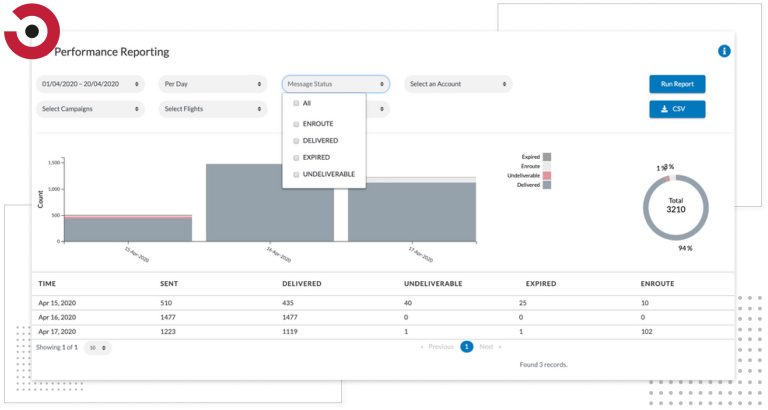The height and width of the screenshot is (410, 768).
Task: Open the date range dropdown 01/04/2020 - 20/04/2020
Action: click(90, 84)
